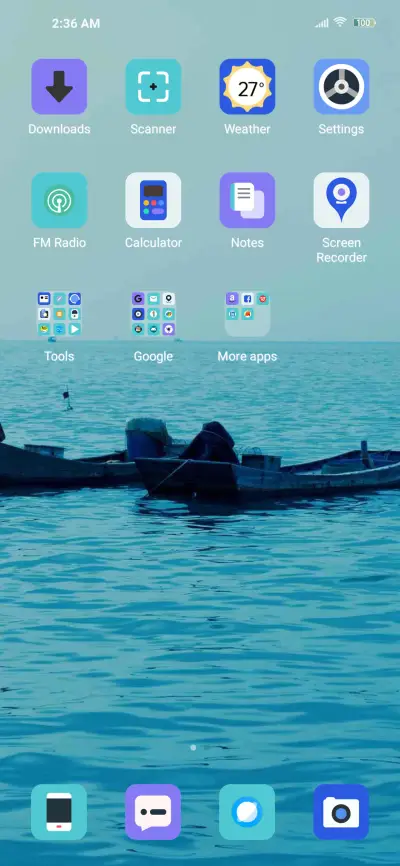Viewport: 400px width, 866px height.
Task: Tap the Calculator label
Action: [x=153, y=243]
